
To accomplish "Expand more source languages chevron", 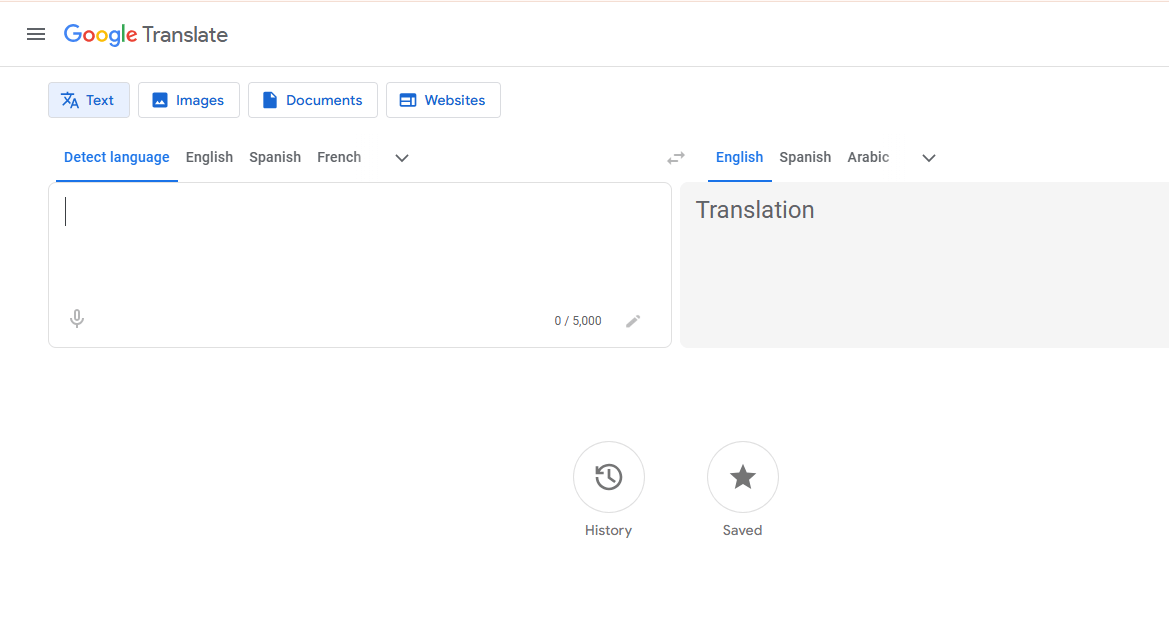I will (x=402, y=158).
